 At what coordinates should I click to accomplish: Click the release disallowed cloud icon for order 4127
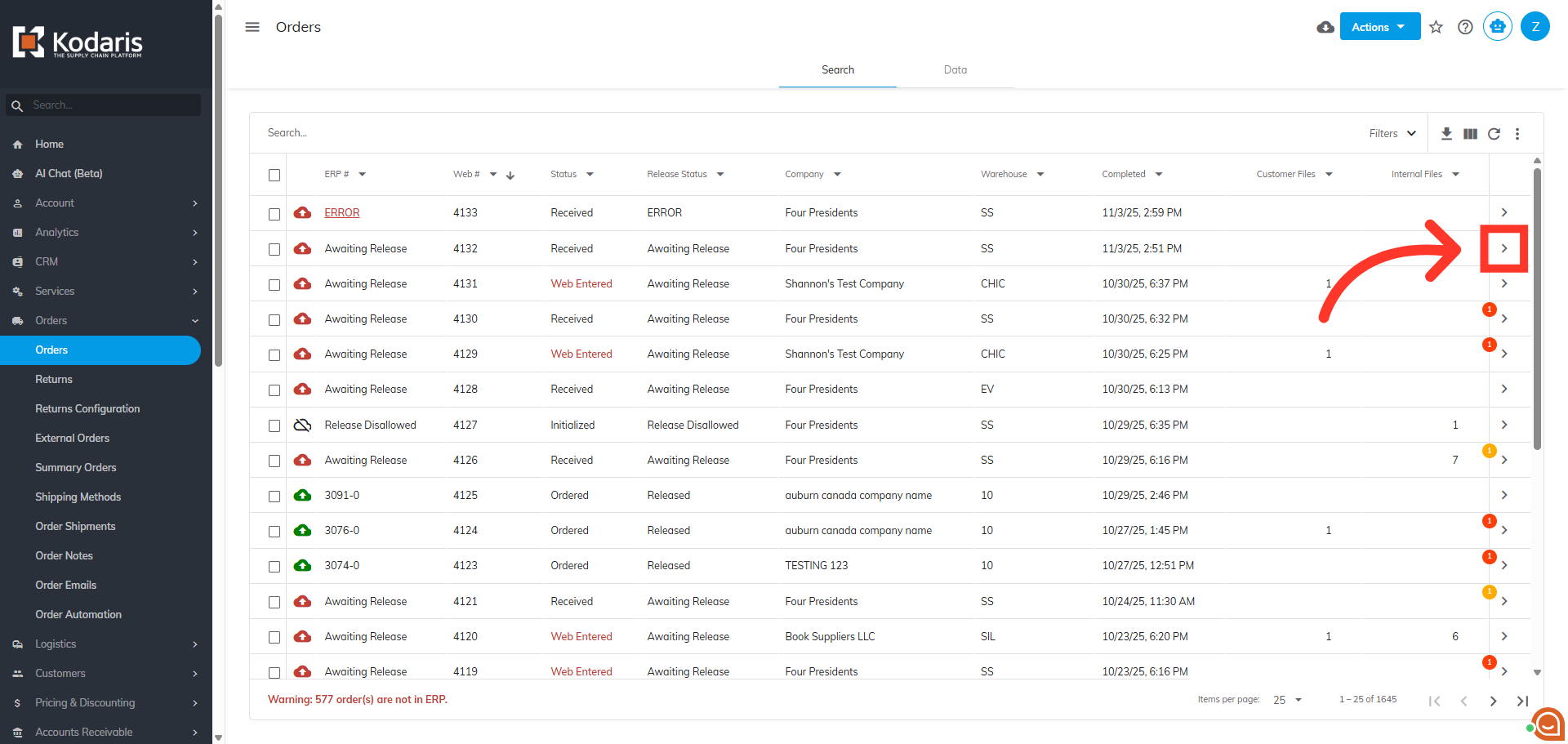point(303,425)
